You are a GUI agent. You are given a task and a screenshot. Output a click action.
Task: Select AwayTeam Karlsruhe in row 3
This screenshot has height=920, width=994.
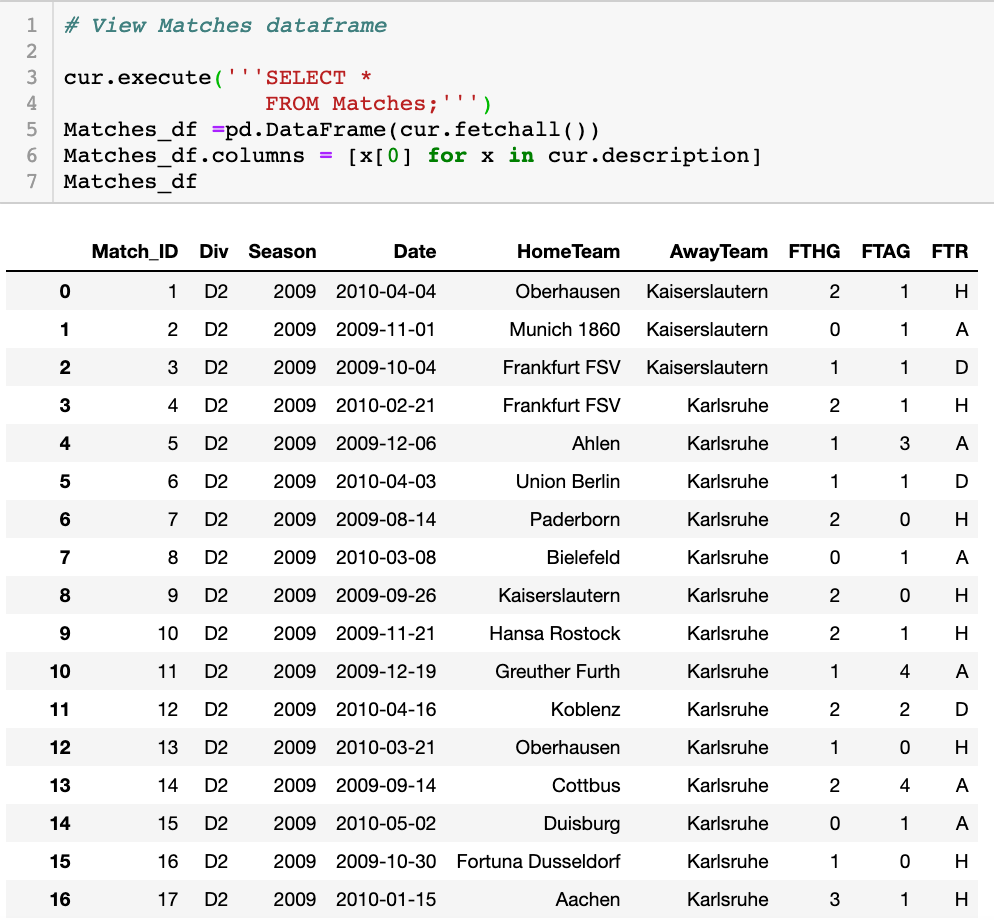pos(728,406)
